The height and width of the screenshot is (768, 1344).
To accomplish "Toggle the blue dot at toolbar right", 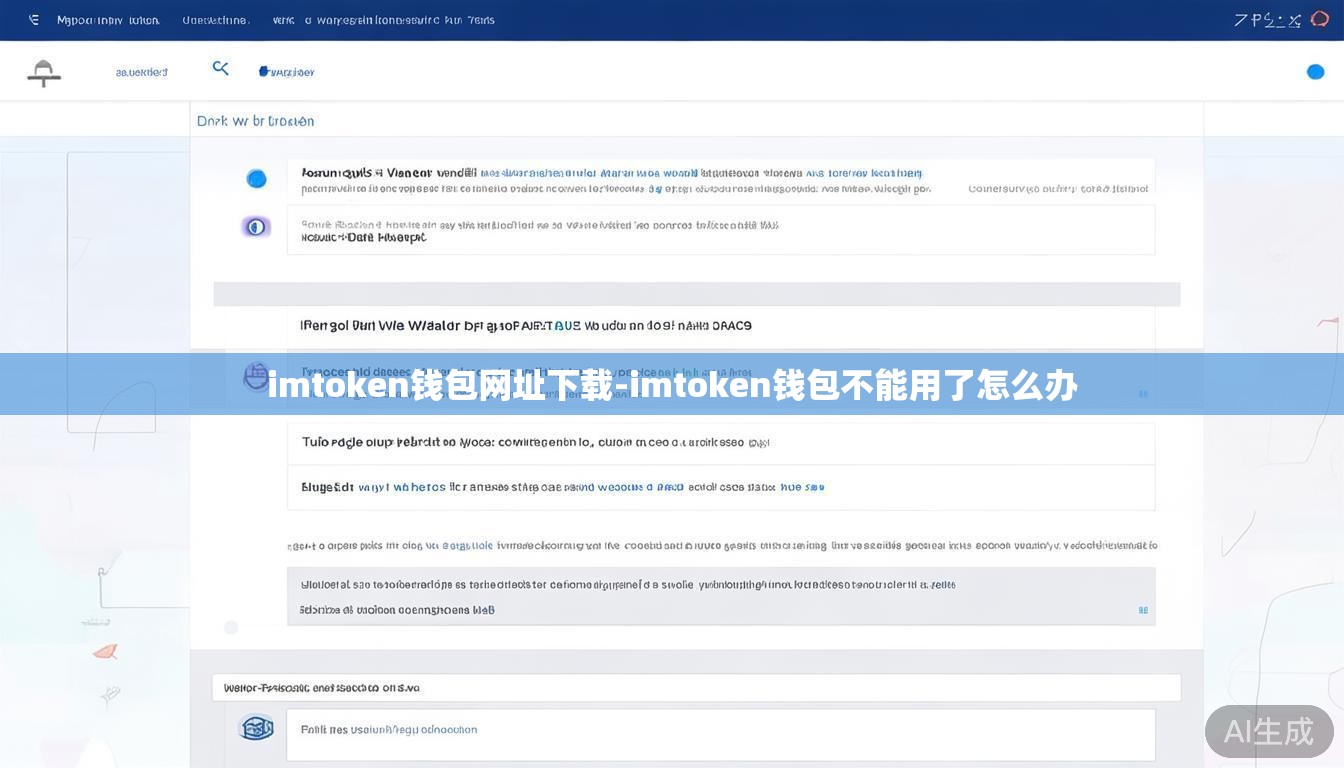I will pos(1316,71).
